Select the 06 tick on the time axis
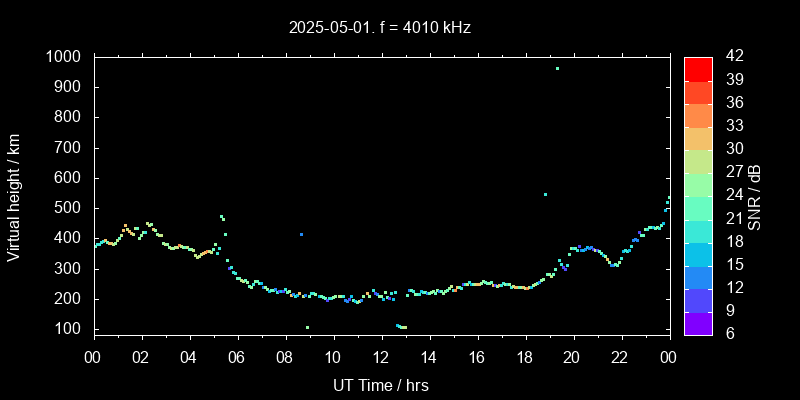Image resolution: width=800 pixels, height=400 pixels. pyautogui.click(x=237, y=357)
